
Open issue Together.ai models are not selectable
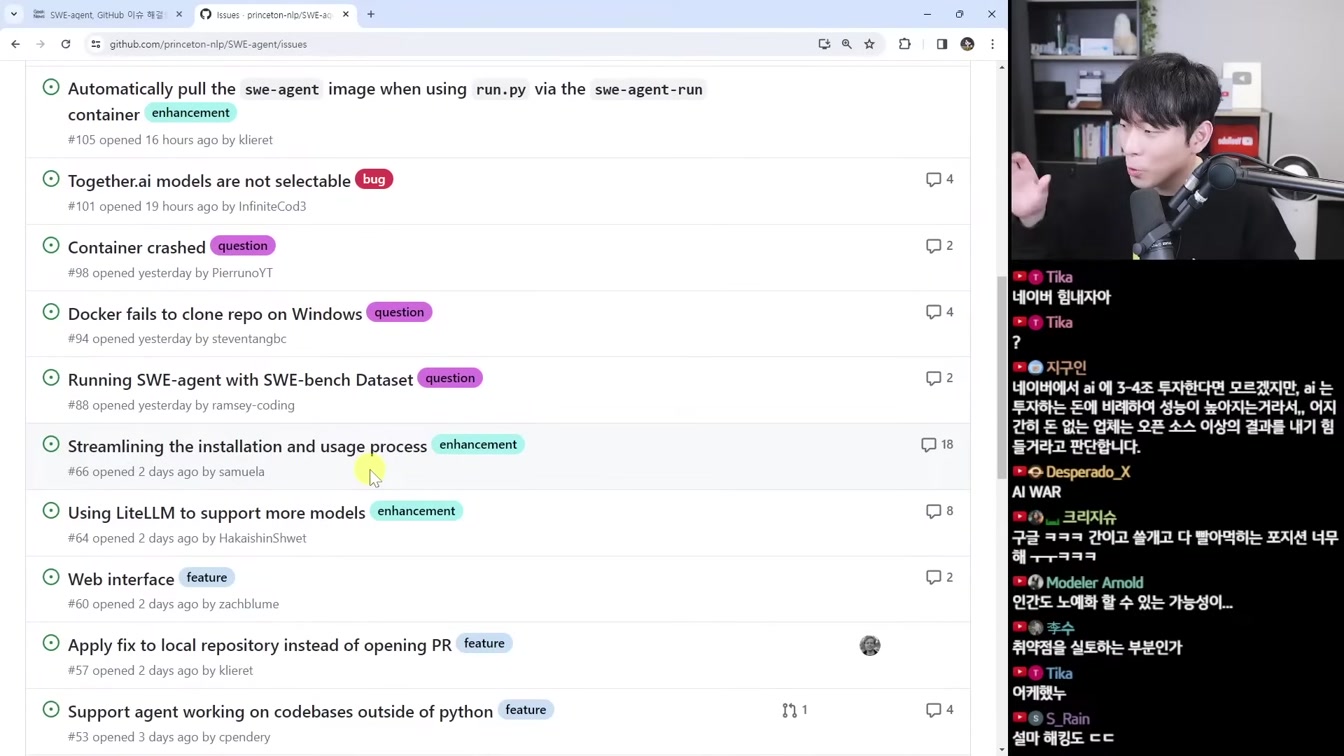(x=209, y=181)
